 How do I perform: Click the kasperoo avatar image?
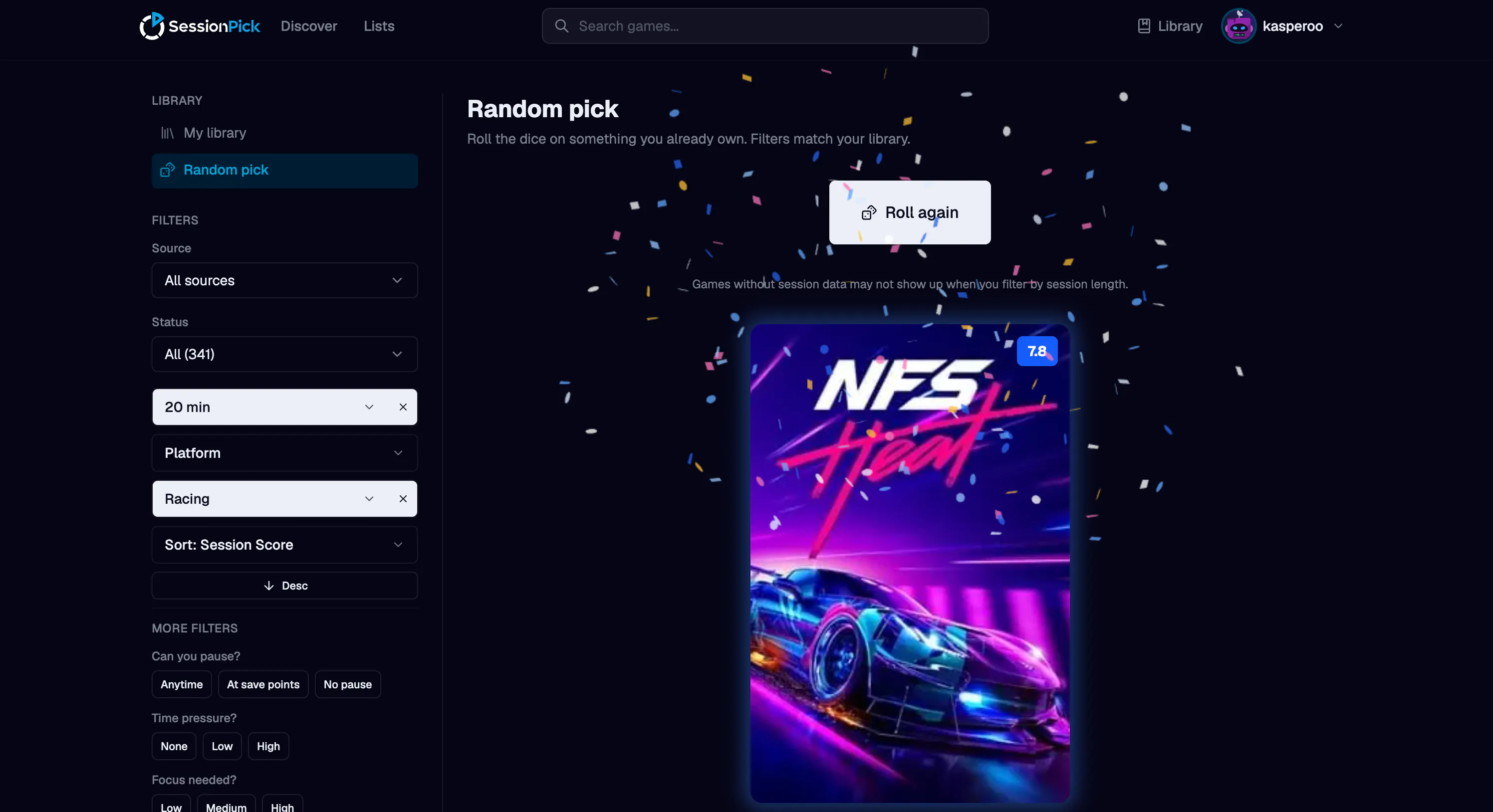tap(1239, 26)
